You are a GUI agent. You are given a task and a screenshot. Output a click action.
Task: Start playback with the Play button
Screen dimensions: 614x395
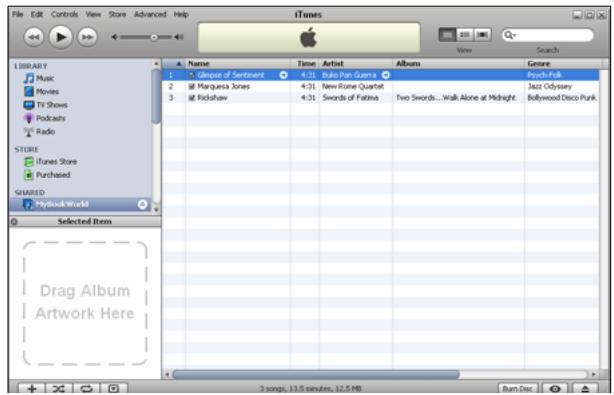click(x=60, y=37)
